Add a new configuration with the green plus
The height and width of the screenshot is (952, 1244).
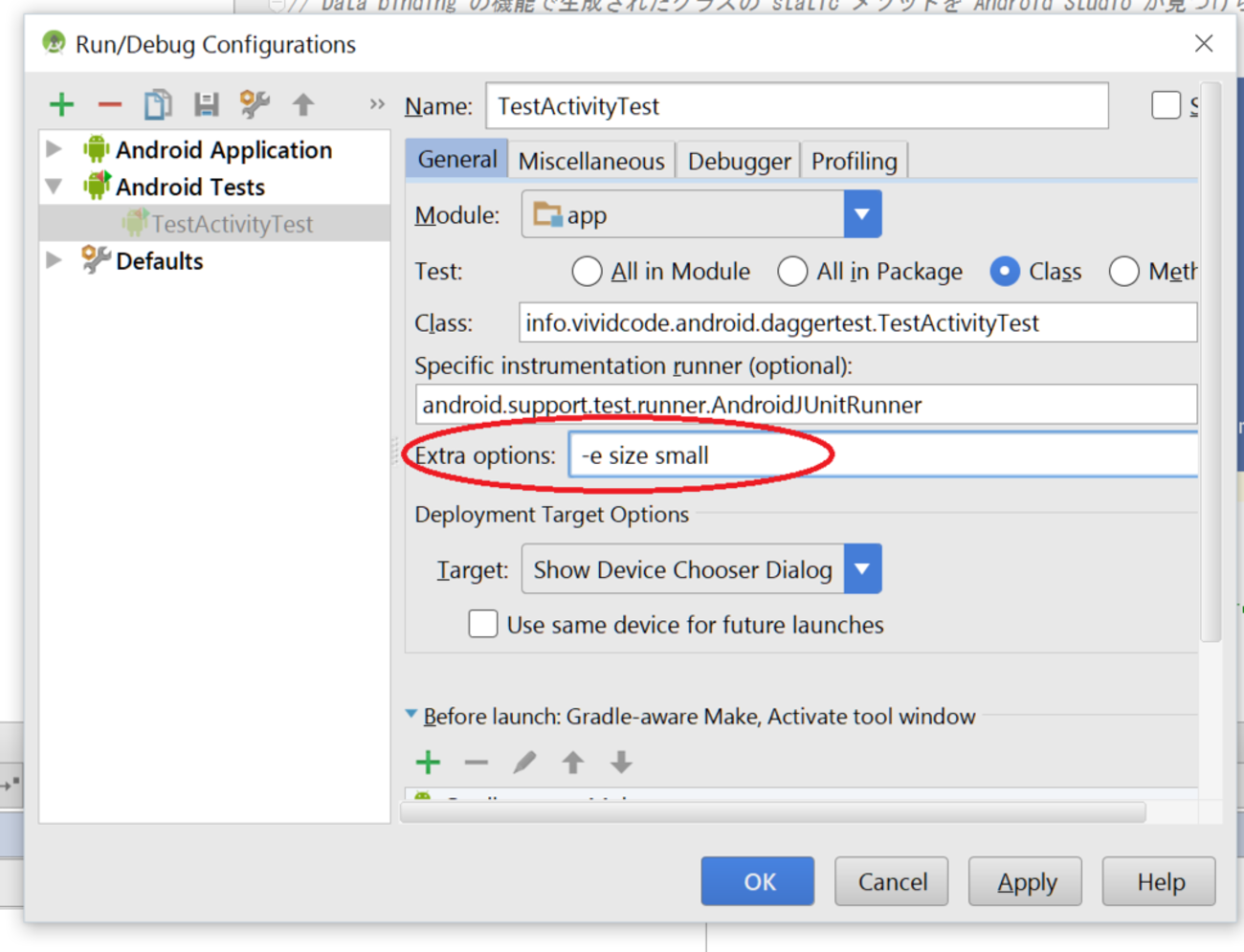[x=62, y=104]
